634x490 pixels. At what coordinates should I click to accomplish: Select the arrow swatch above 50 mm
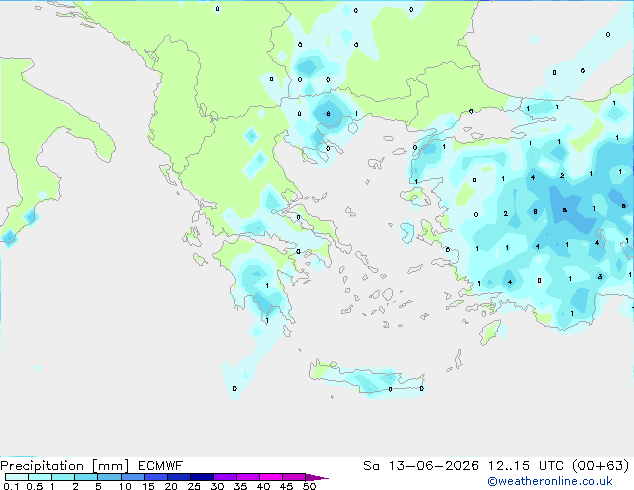coord(317,477)
